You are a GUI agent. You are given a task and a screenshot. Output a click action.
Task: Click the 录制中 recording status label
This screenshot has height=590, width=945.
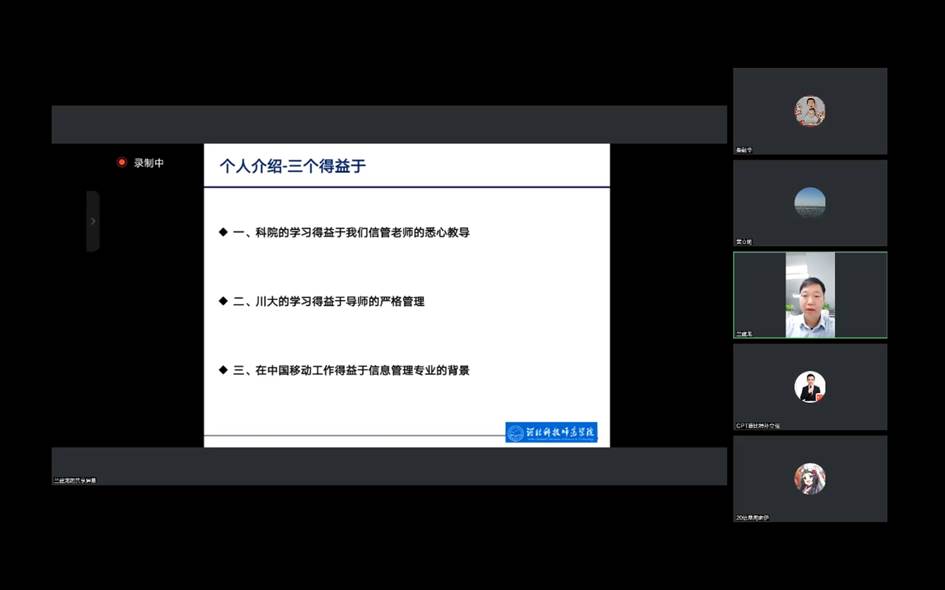tap(149, 162)
